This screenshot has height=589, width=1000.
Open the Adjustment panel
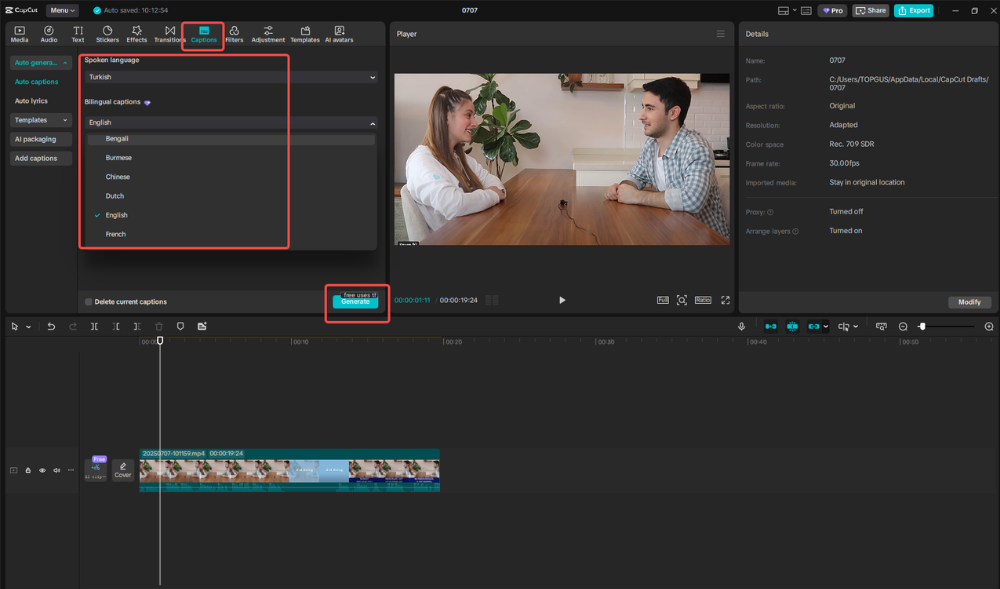click(268, 33)
